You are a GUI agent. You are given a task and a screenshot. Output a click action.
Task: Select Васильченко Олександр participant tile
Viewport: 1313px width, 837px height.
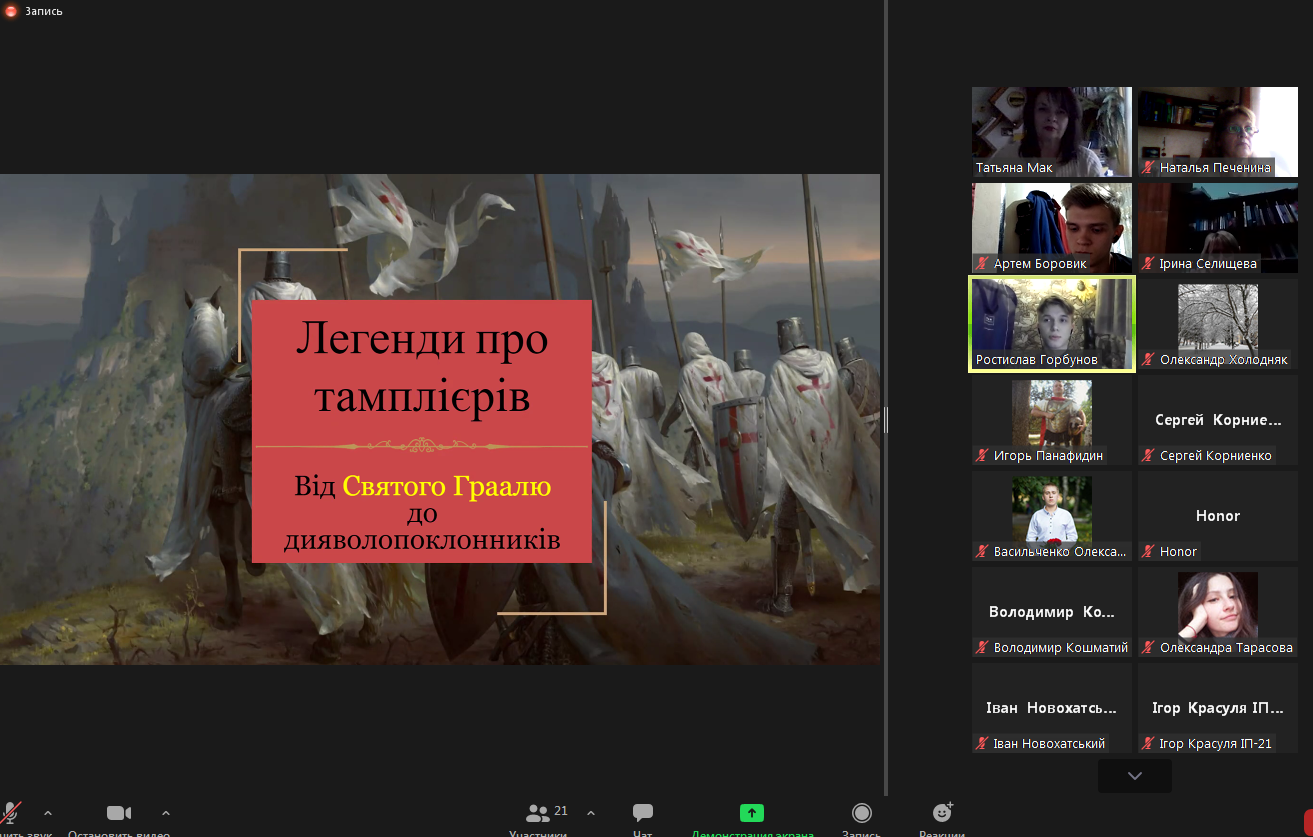[1052, 516]
